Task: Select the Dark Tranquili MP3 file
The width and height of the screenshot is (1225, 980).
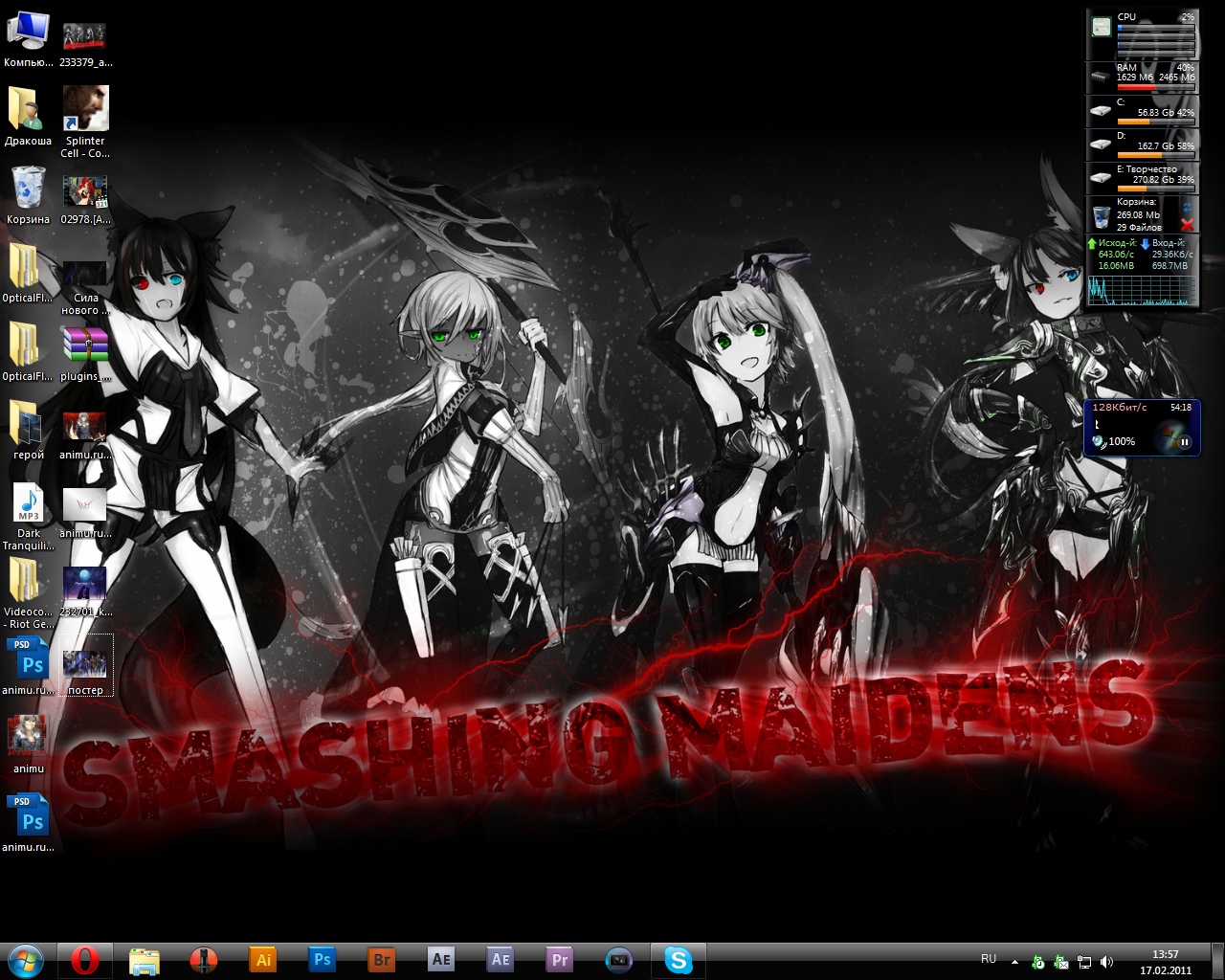Action: pos(29,517)
